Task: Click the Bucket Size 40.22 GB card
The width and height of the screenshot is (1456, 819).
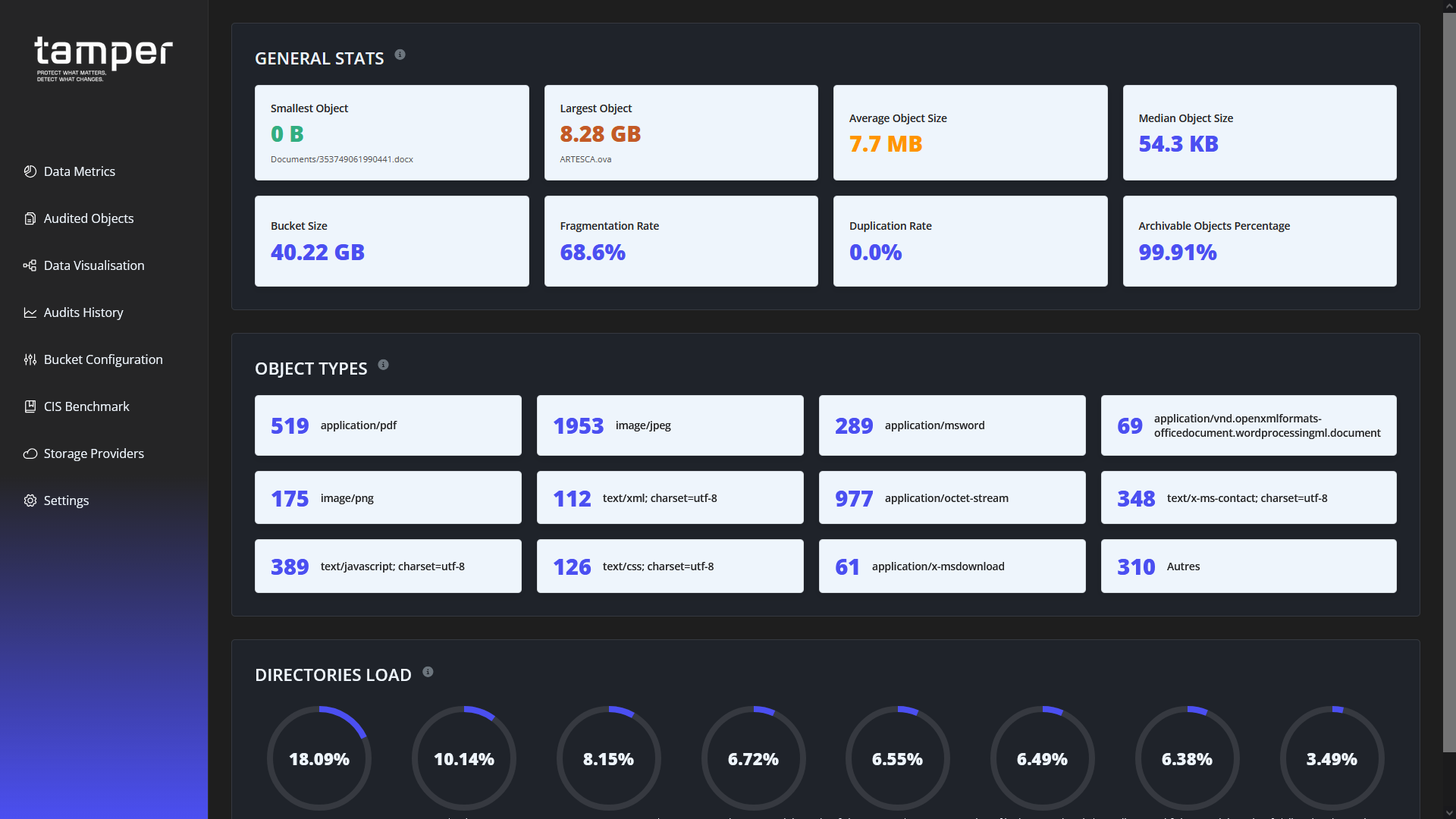Action: [x=391, y=241]
